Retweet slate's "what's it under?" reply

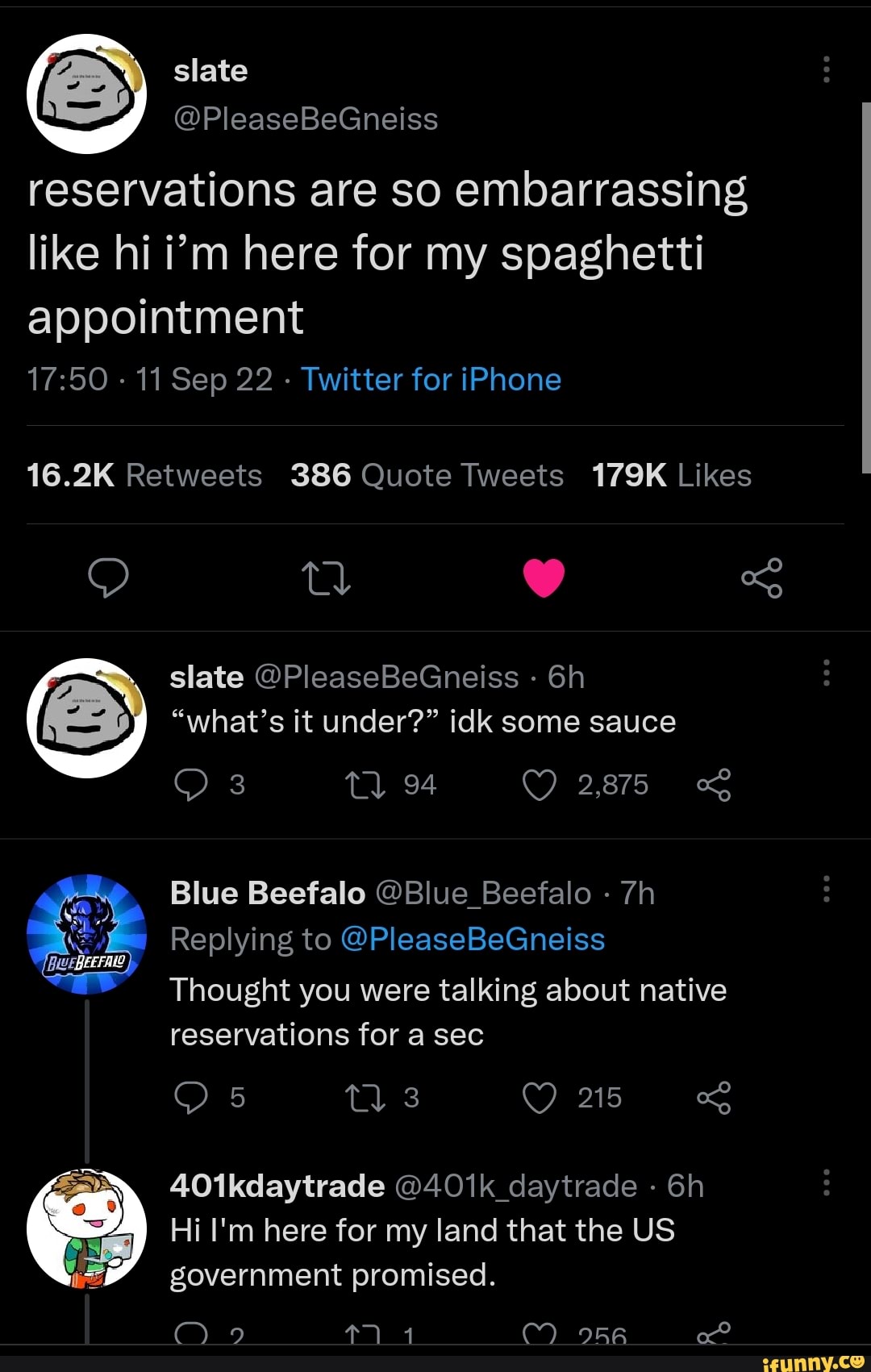pos(365,785)
